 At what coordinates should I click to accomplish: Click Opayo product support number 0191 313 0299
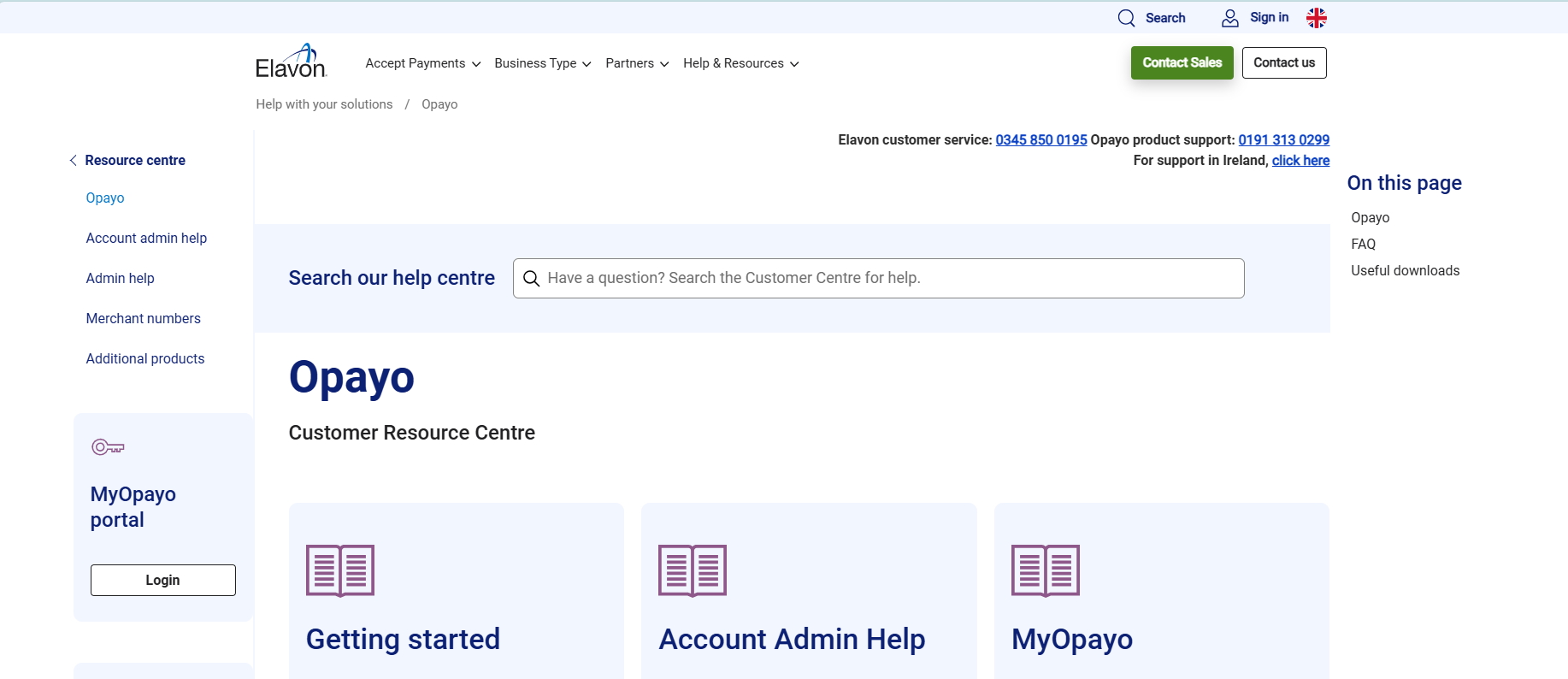(x=1284, y=140)
